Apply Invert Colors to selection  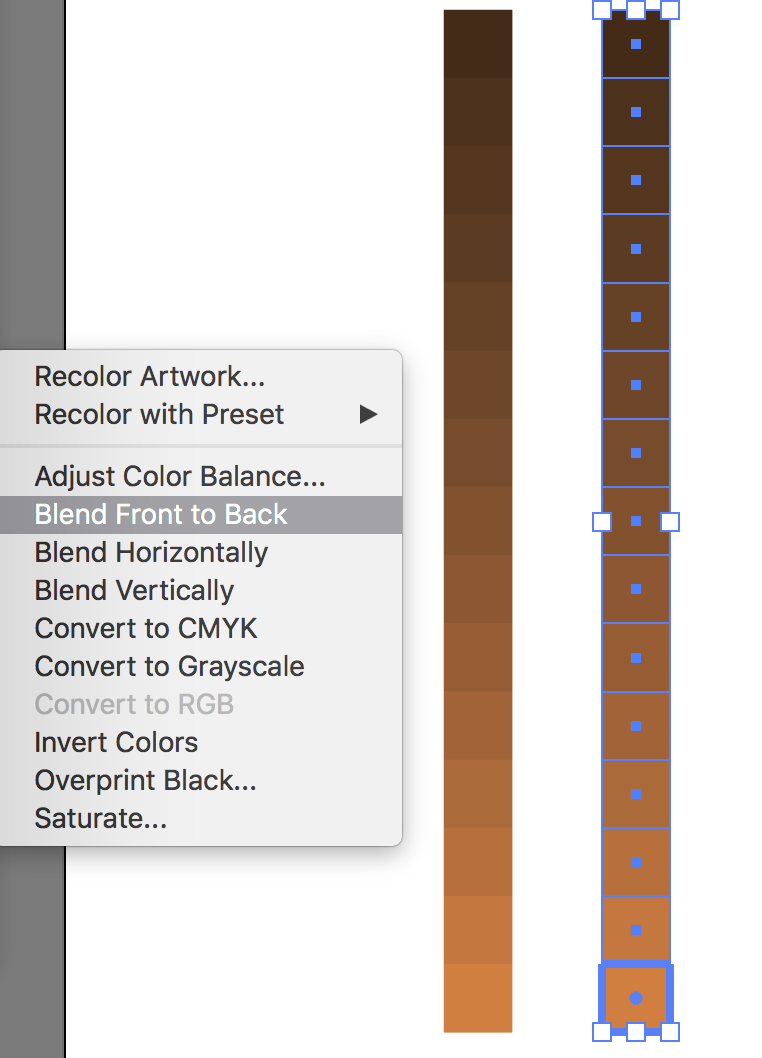(115, 742)
